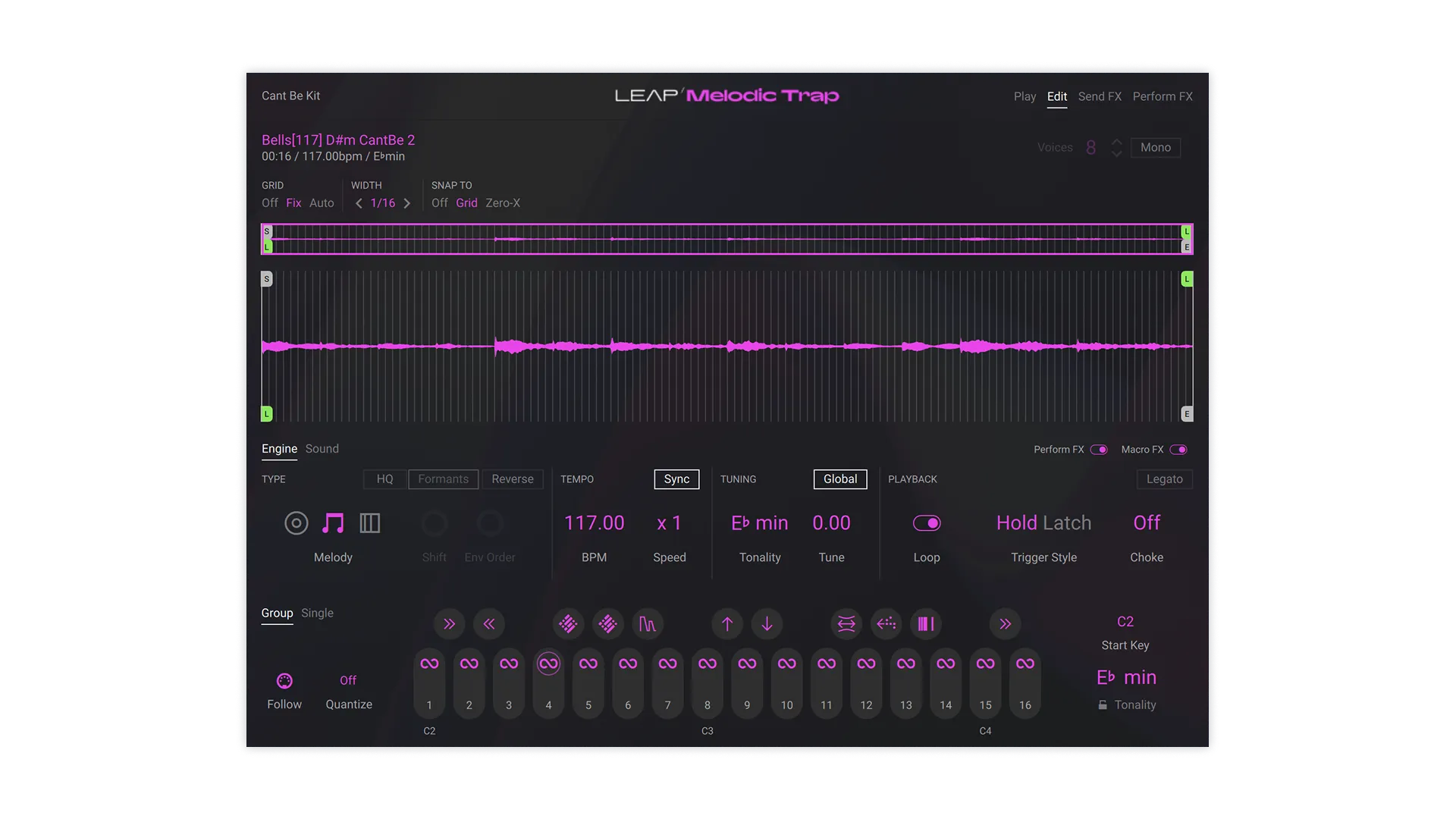Select the Melody note icon under Type
The image size is (1456, 819).
[333, 522]
